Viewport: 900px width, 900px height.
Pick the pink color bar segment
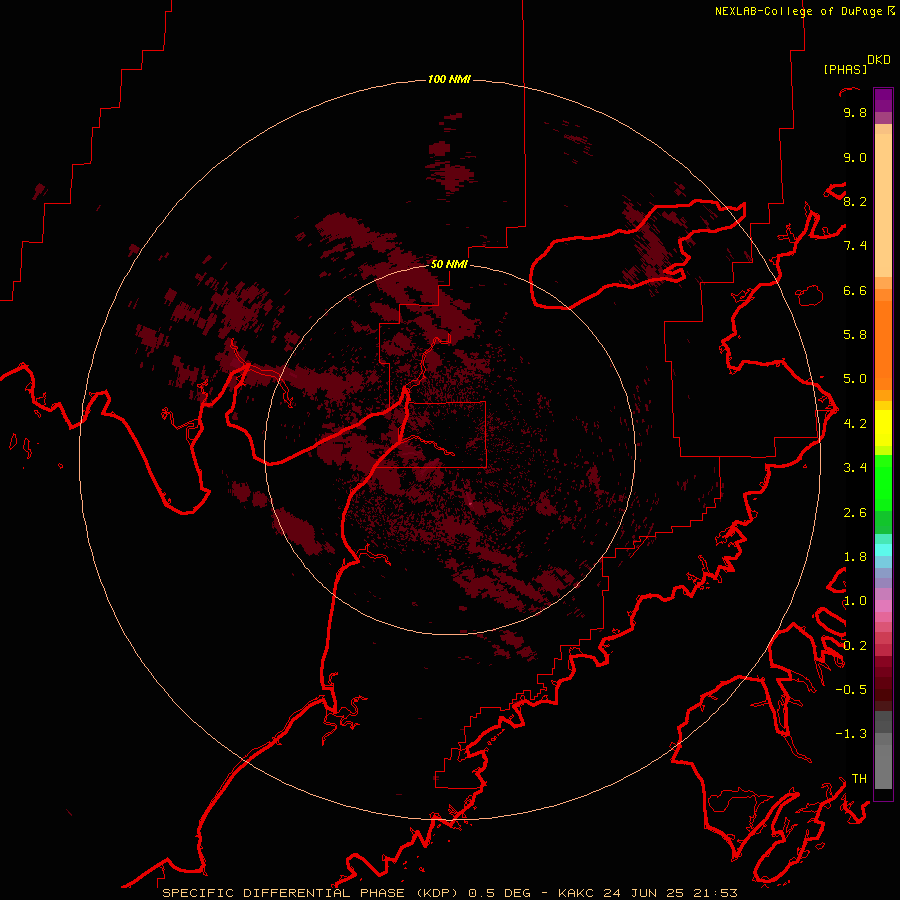coord(883,606)
